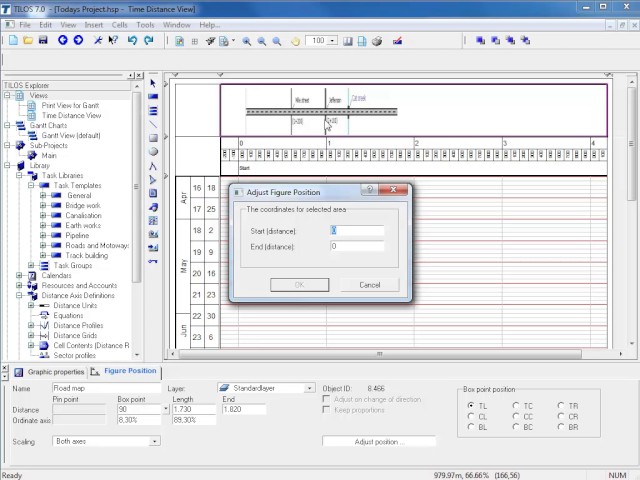Click the Adjust position button
Image resolution: width=640 pixels, height=480 pixels.
[x=378, y=441]
